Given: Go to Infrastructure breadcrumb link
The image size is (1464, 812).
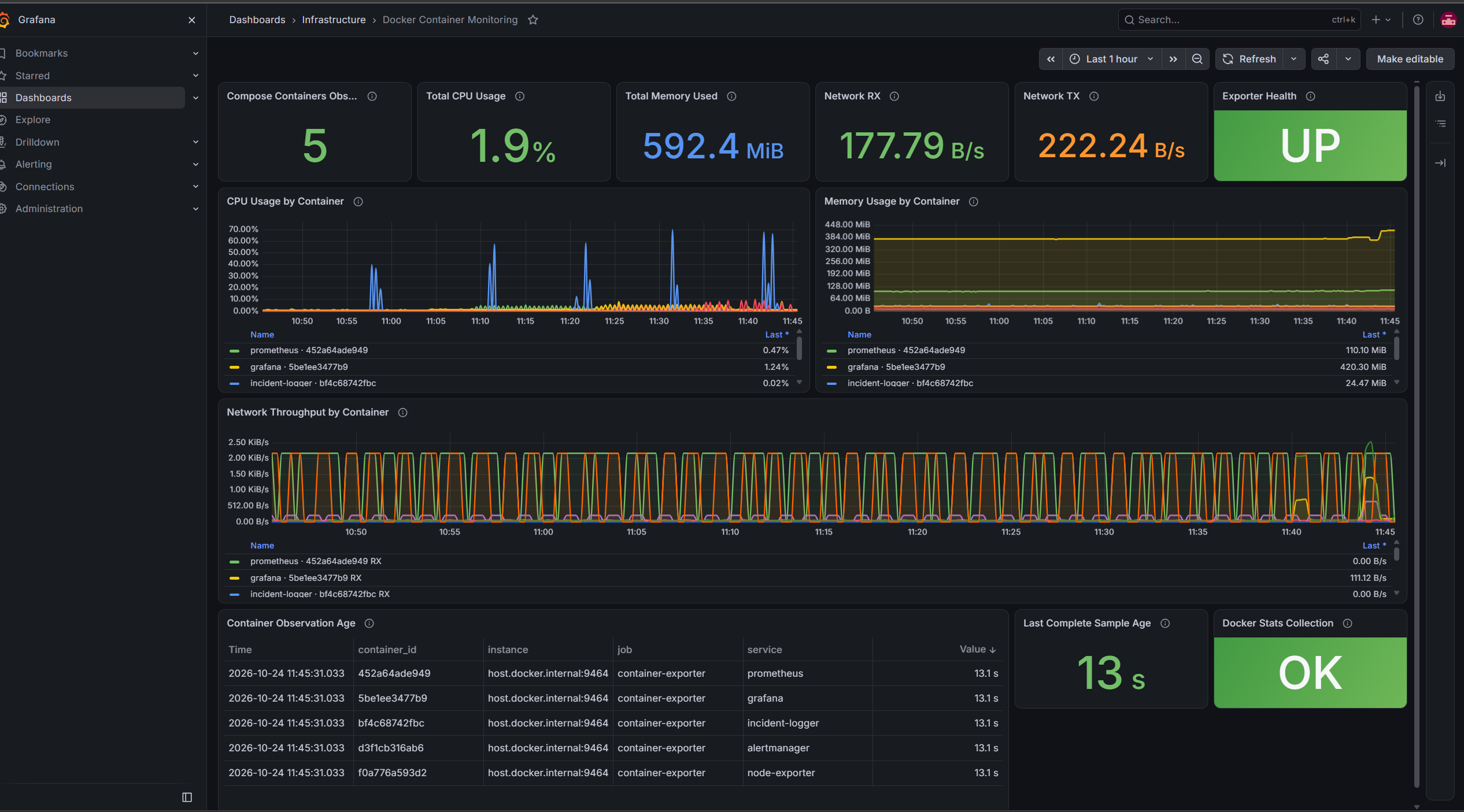Looking at the screenshot, I should click(x=334, y=20).
